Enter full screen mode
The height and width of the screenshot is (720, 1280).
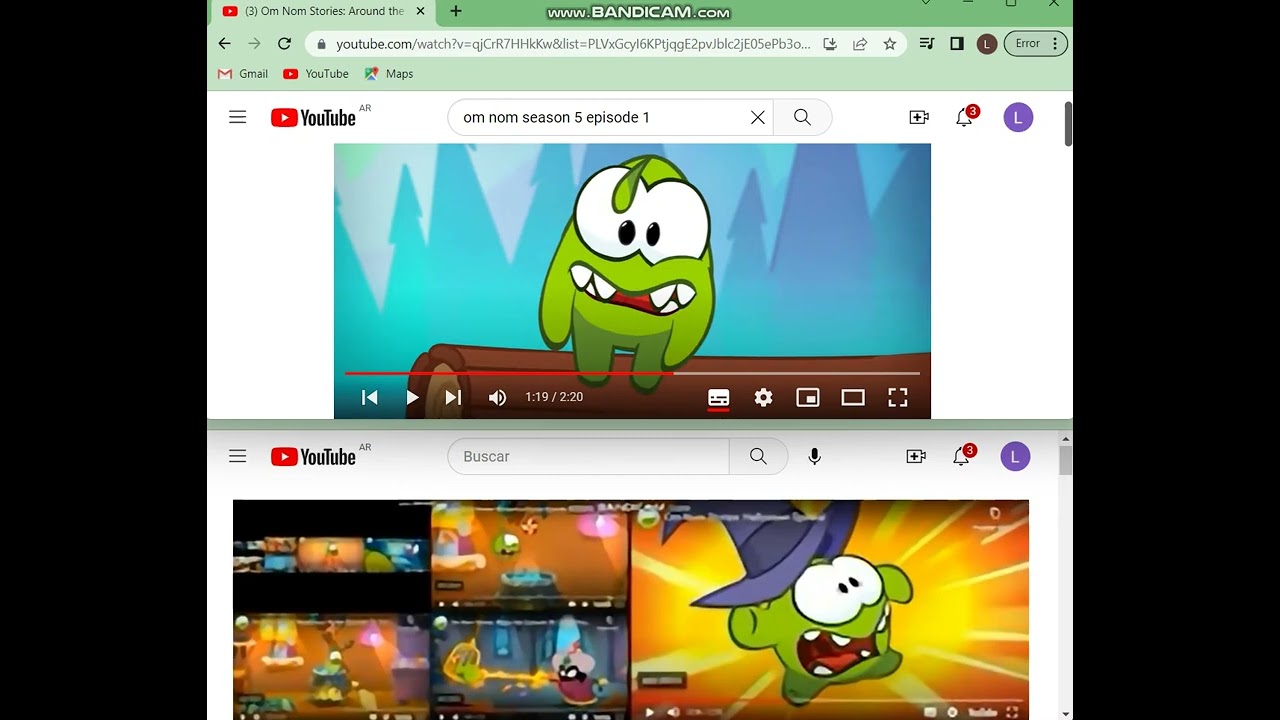point(898,397)
